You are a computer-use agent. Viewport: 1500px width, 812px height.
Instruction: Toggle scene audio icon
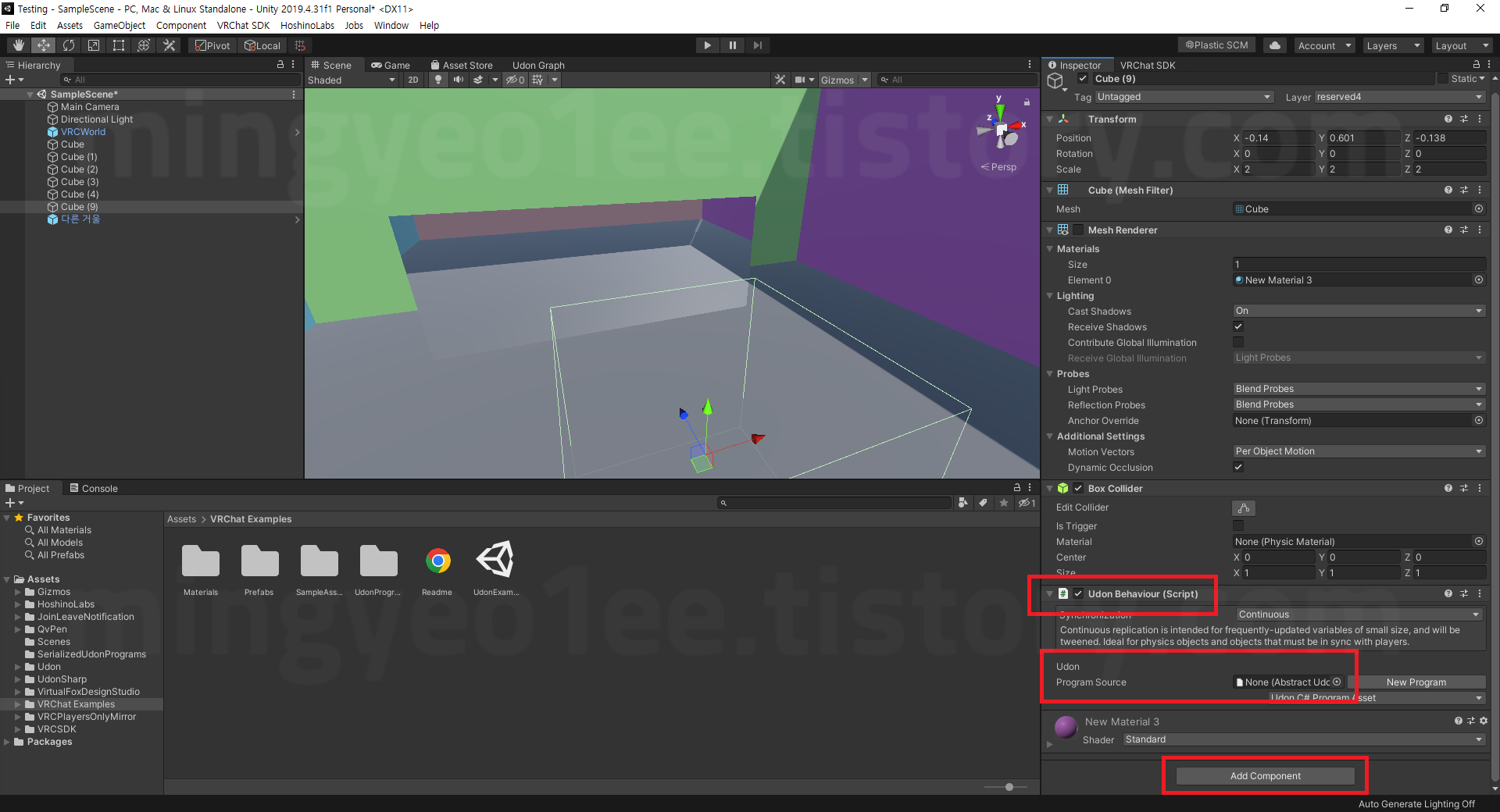click(459, 80)
